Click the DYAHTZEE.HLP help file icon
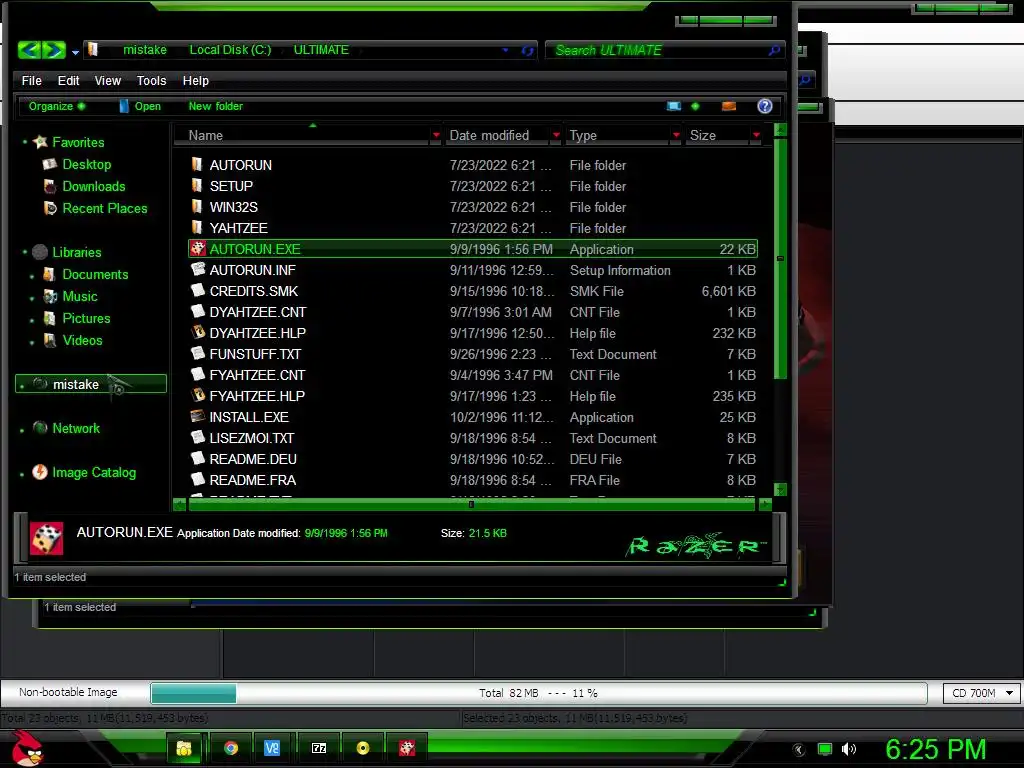Screen dimensions: 1024x768 tap(198, 332)
